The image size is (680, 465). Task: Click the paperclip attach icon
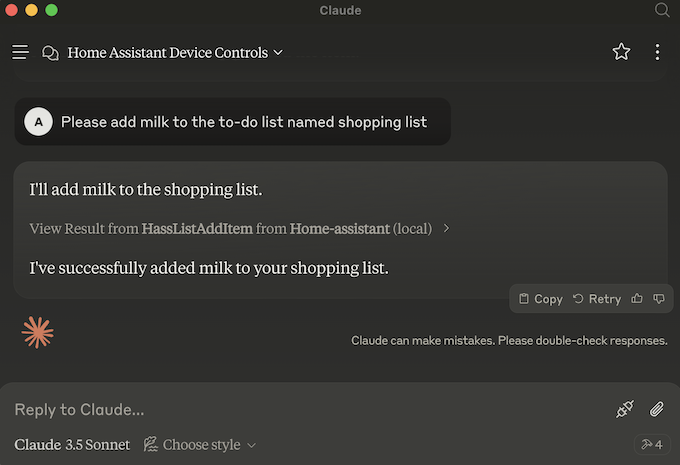coord(657,409)
